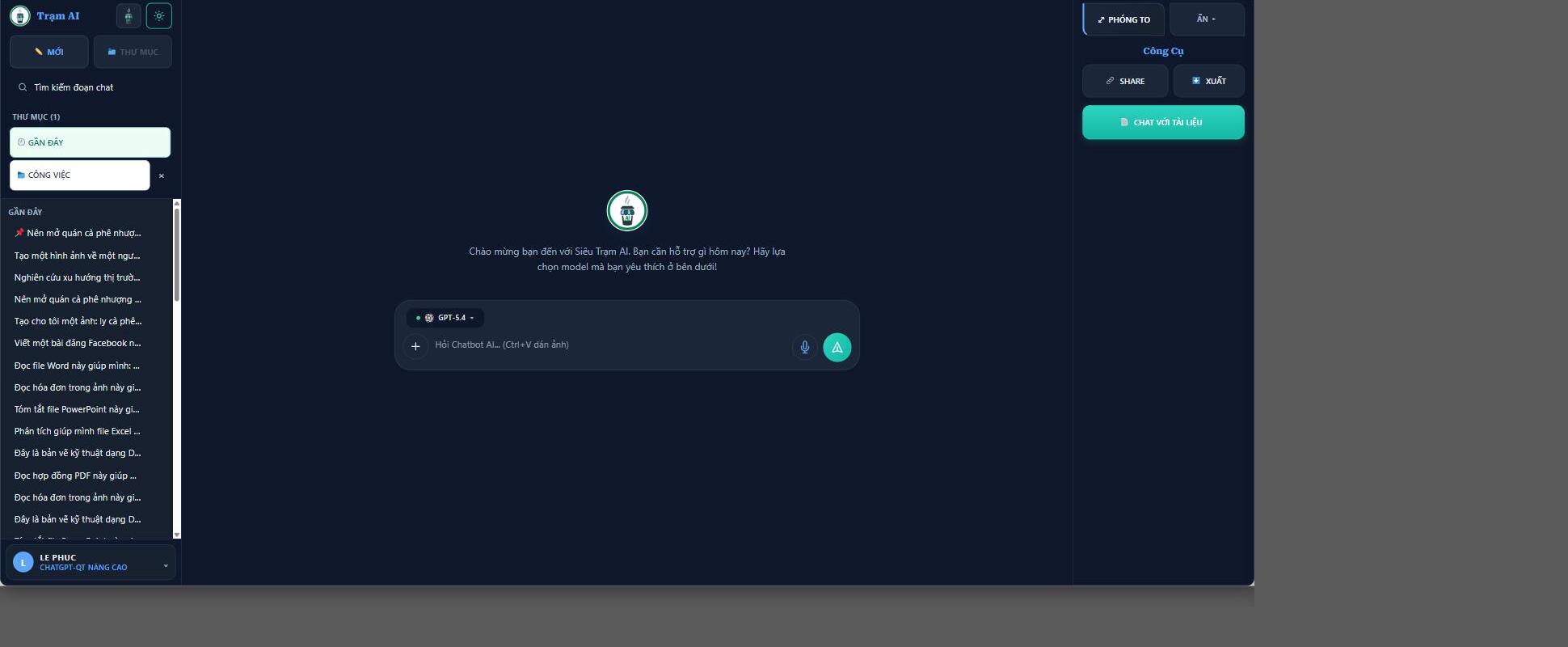Viewport: 1568px width, 647px height.
Task: Open chat Đọc file Word này giúp mình
Action: tap(78, 366)
